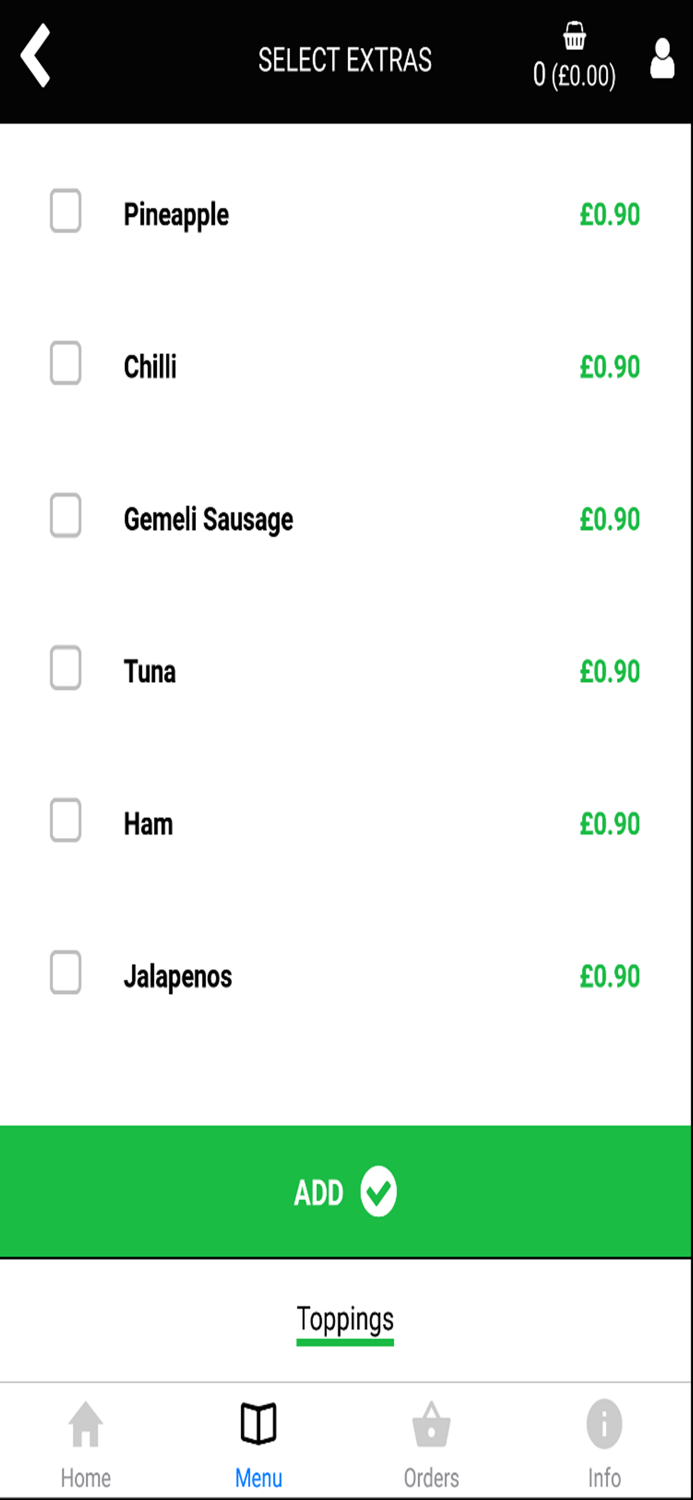Check the Ham extra checkbox

tap(65, 820)
